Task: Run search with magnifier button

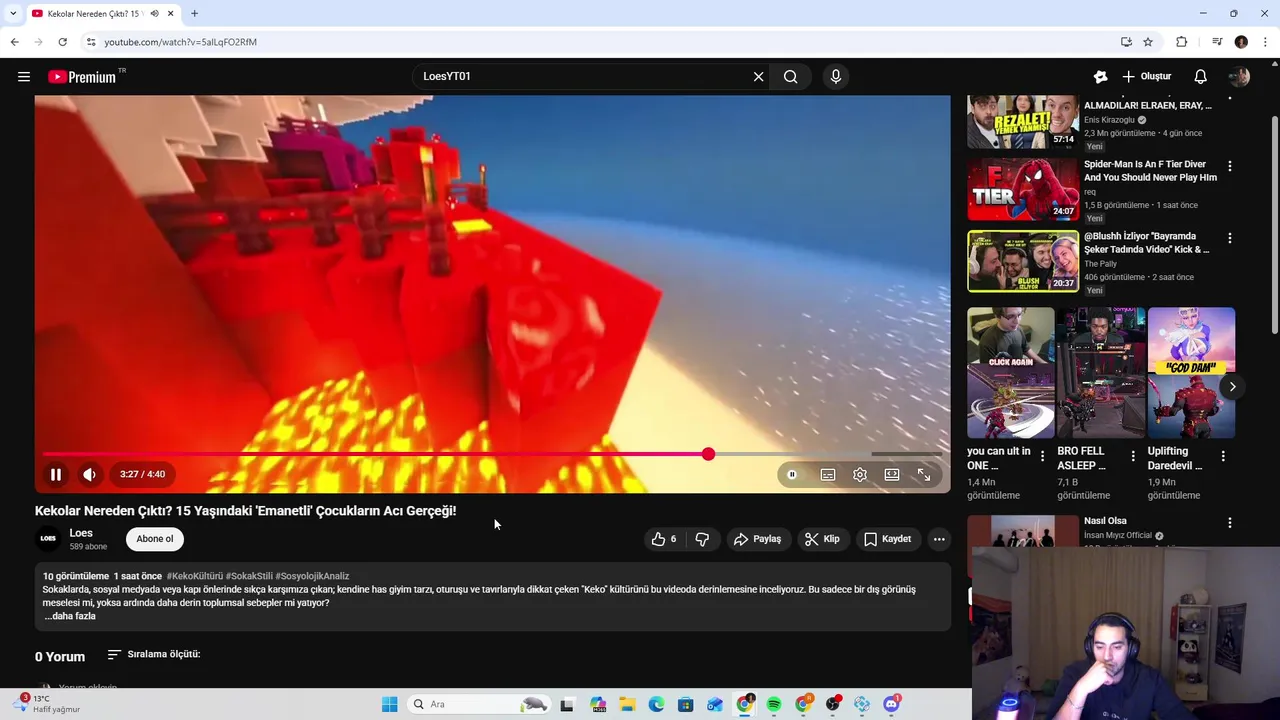Action: tap(791, 76)
